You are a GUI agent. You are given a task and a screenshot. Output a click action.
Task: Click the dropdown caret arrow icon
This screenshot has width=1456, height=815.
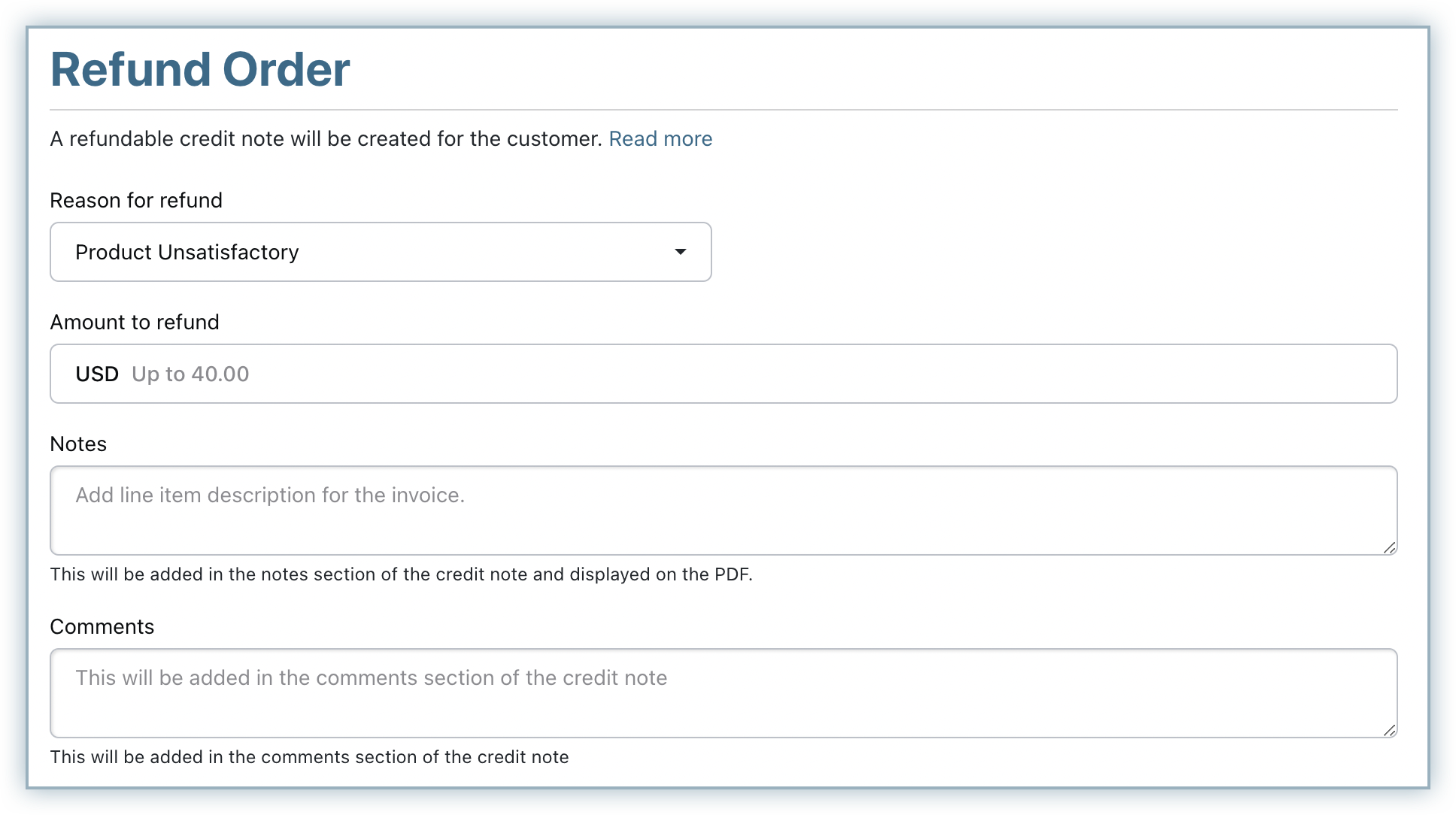coord(680,252)
